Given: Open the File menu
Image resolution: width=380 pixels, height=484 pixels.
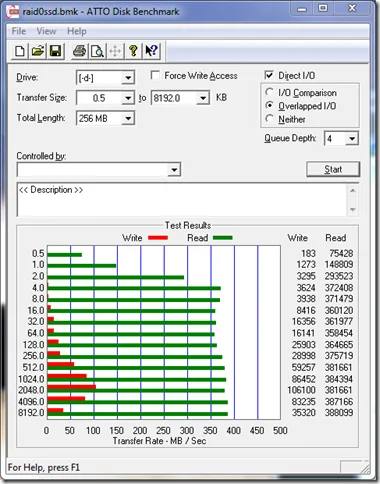Looking at the screenshot, I should (19, 31).
